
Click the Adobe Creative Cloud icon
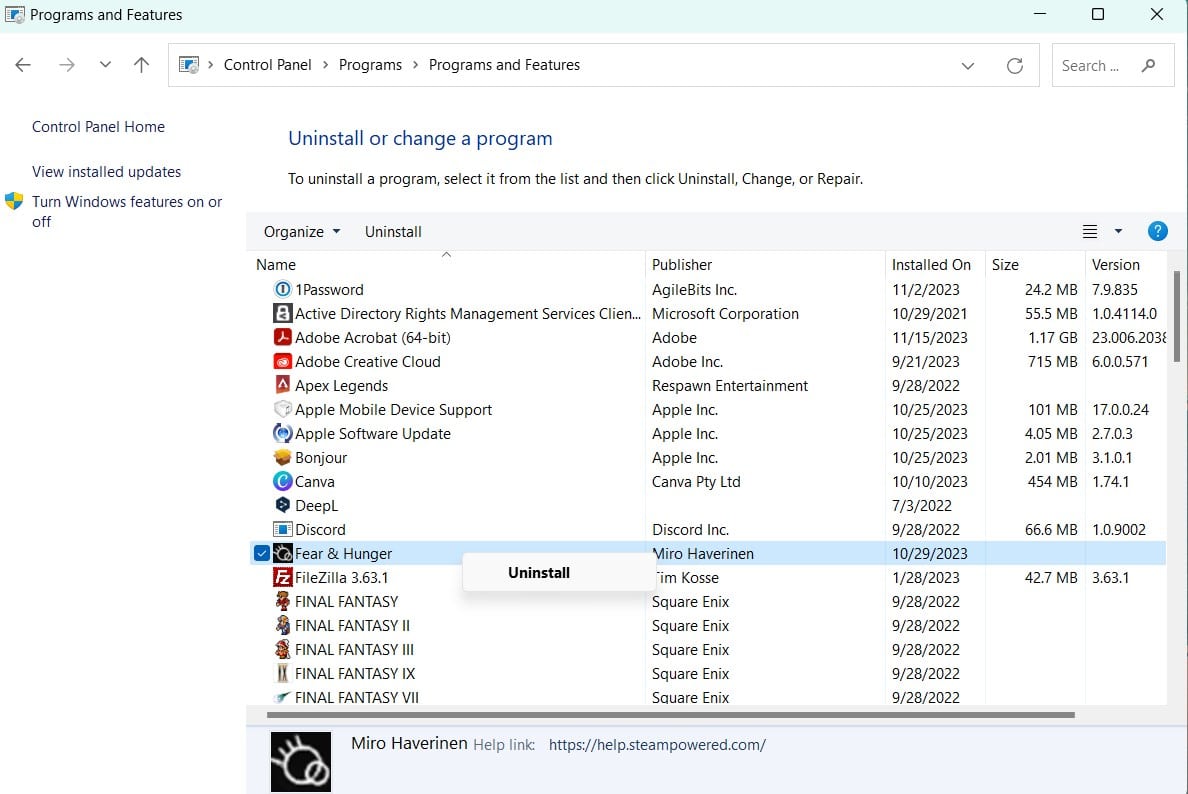pos(283,361)
